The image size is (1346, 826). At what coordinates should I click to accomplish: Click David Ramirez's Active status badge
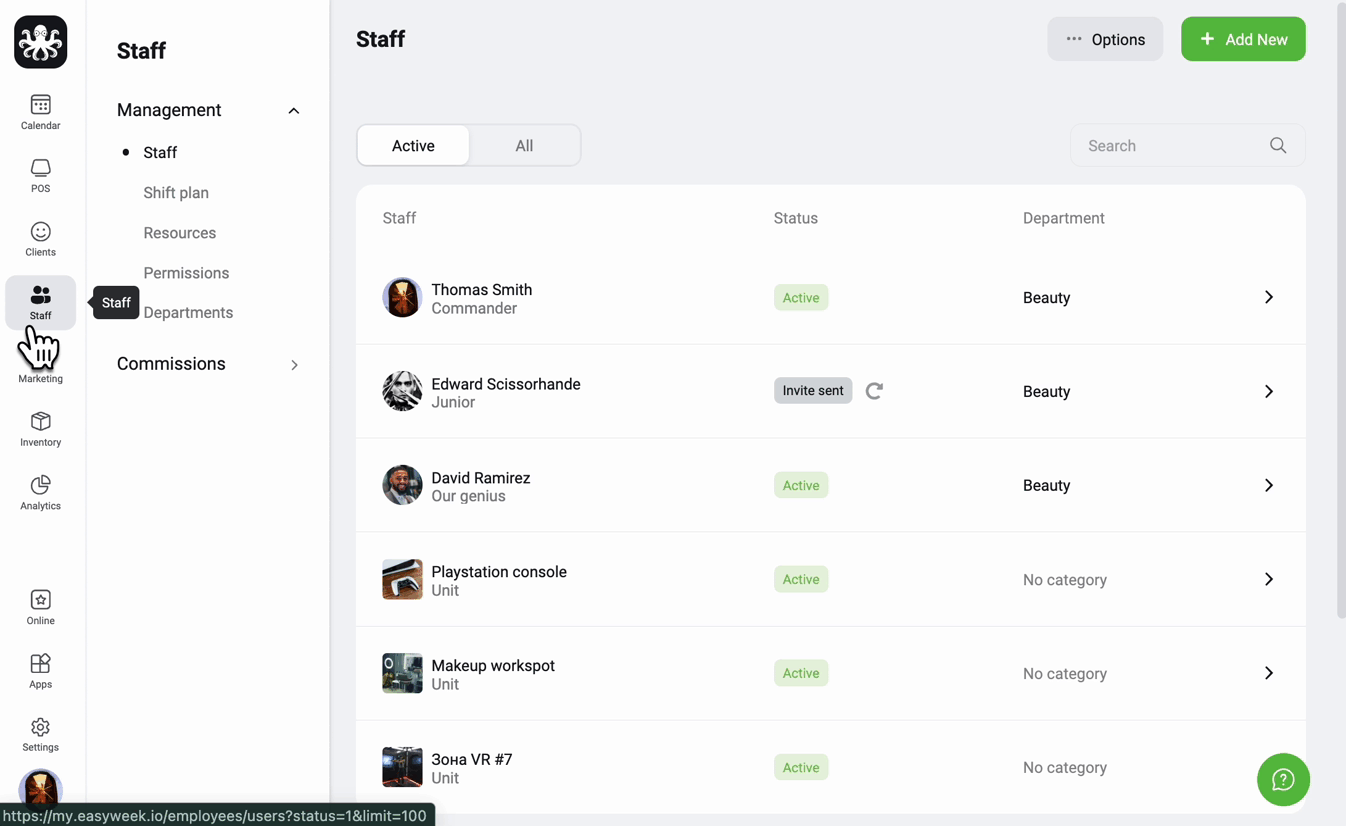tap(801, 485)
